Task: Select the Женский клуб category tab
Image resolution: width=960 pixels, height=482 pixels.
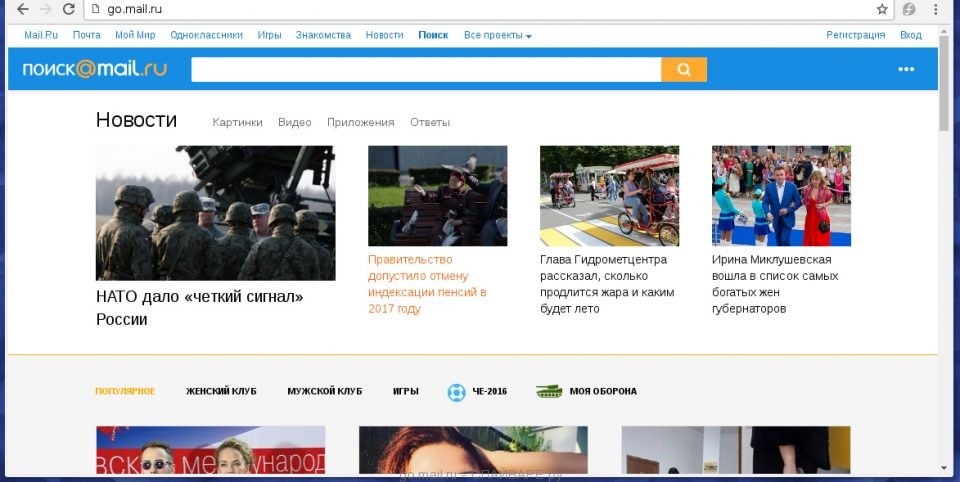Action: pos(221,391)
